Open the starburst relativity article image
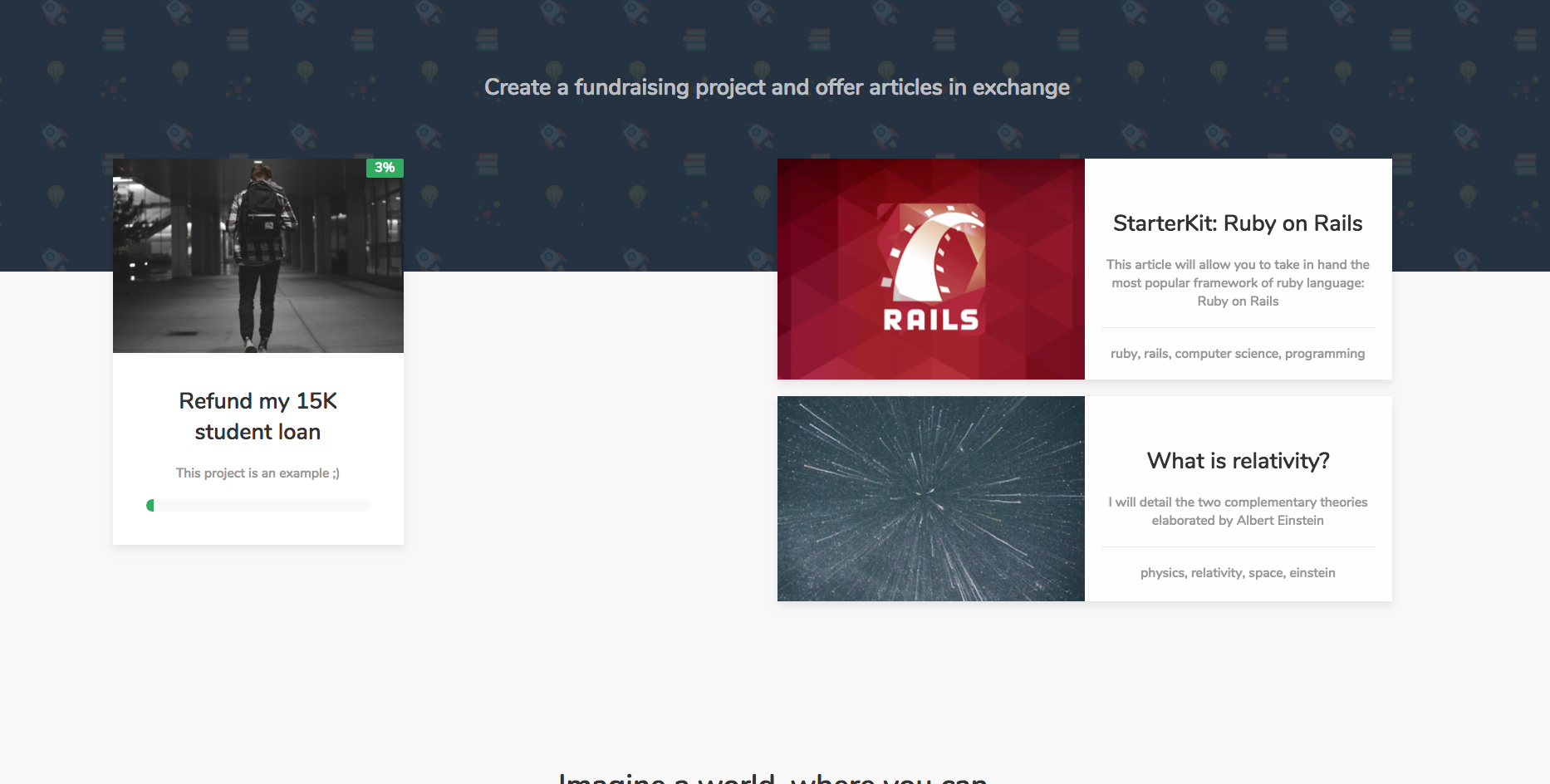The width and height of the screenshot is (1550, 784). (931, 498)
